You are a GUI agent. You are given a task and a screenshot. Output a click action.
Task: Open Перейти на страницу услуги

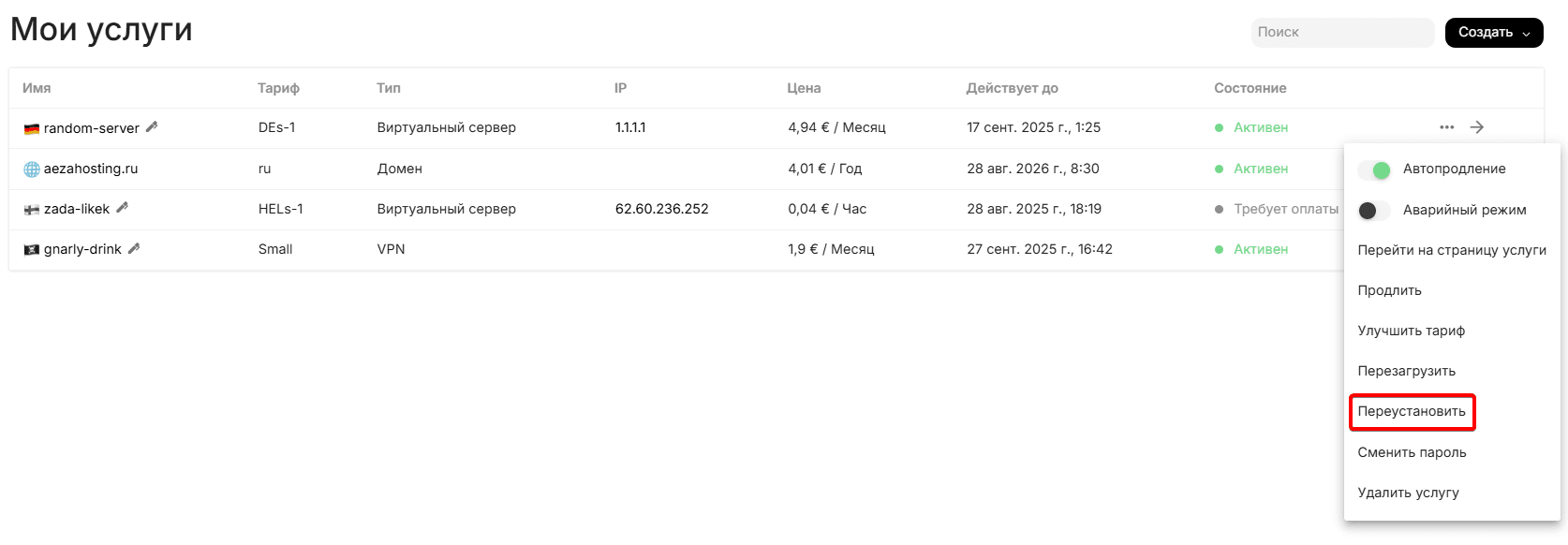[1451, 250]
